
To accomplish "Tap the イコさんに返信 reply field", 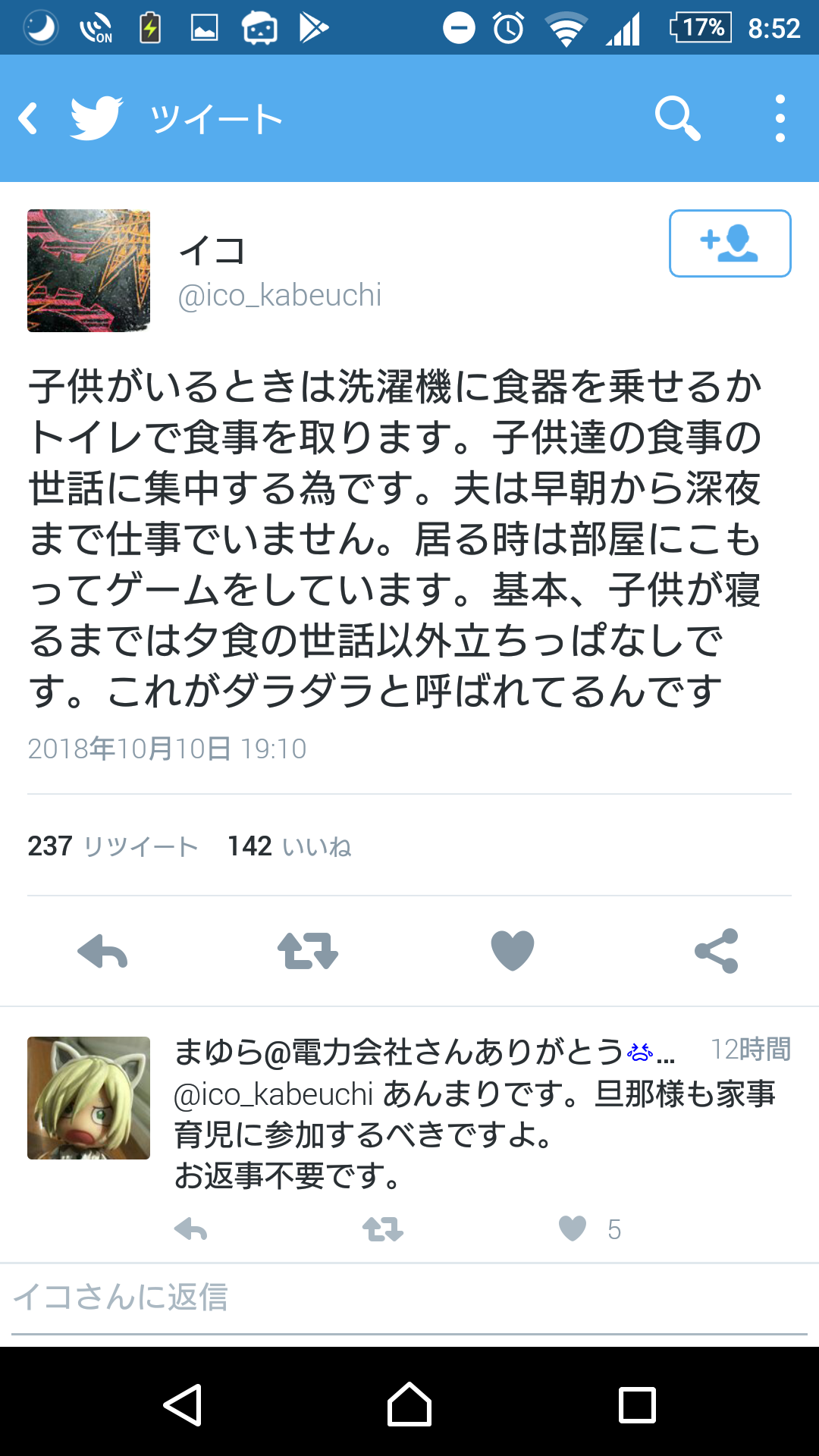I will coord(409,1298).
